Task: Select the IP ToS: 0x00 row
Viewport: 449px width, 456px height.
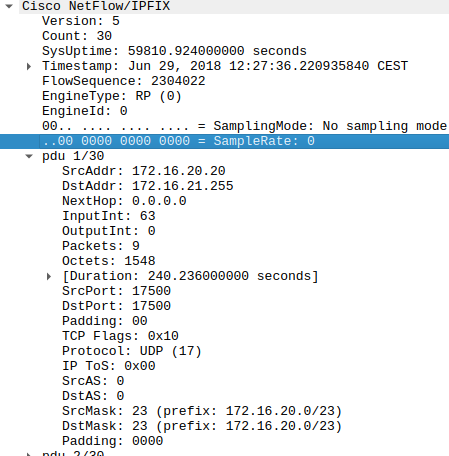Action: [x=109, y=366]
